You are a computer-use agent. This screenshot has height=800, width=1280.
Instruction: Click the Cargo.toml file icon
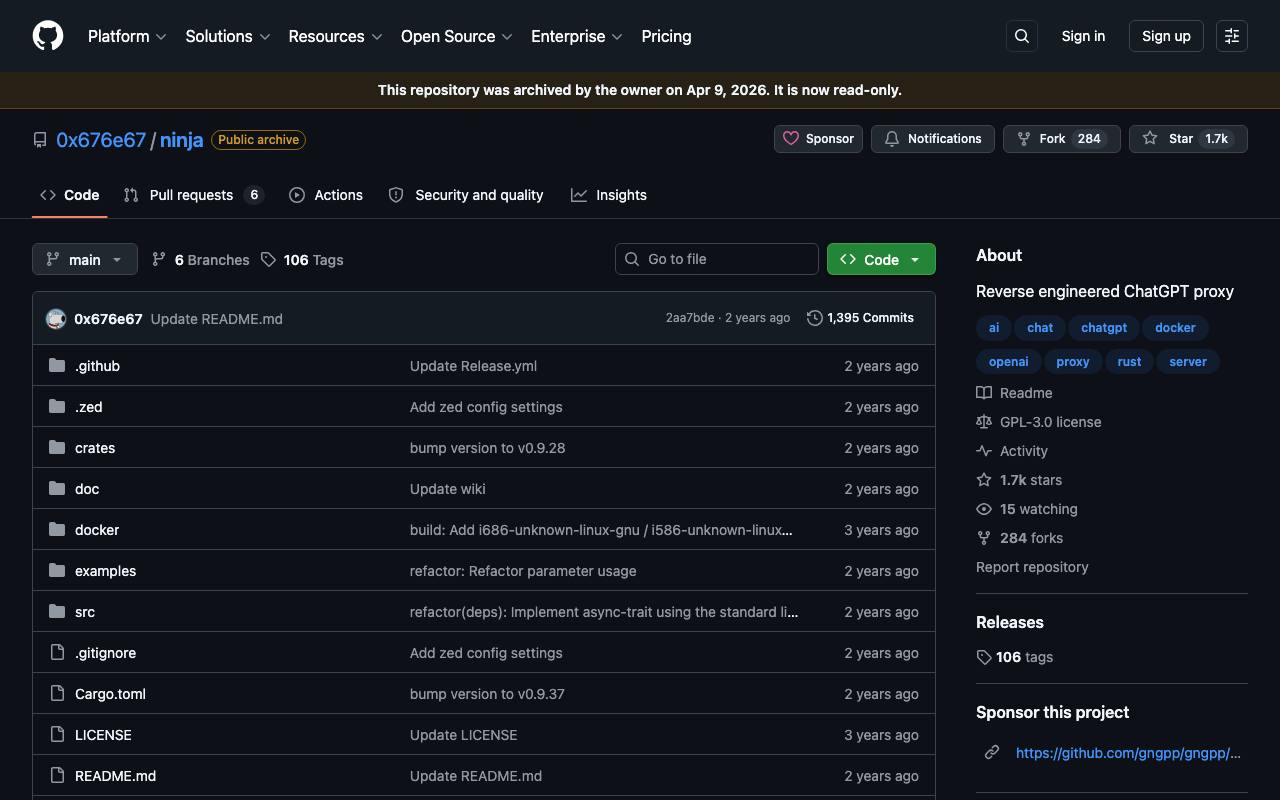click(57, 694)
